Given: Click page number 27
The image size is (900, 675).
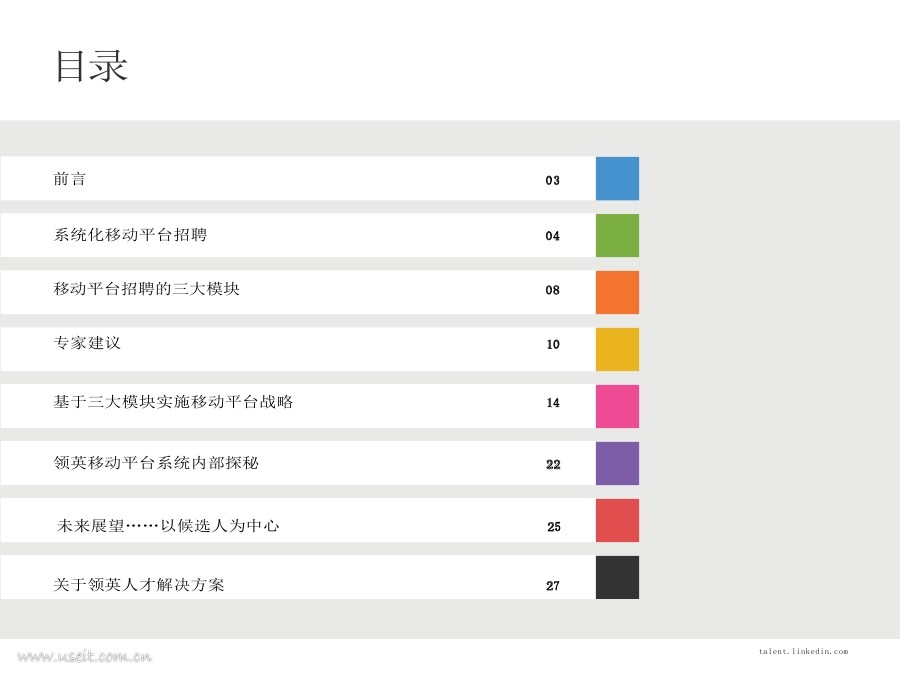Looking at the screenshot, I should 553,586.
